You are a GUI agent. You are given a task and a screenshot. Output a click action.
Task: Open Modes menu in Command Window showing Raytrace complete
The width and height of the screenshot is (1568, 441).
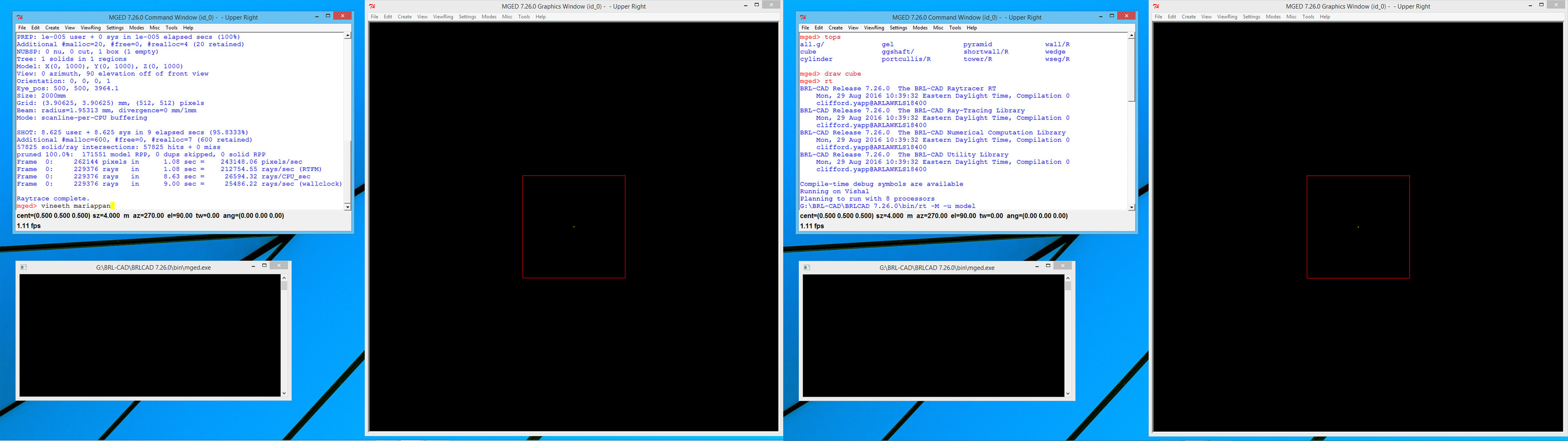pos(137,27)
